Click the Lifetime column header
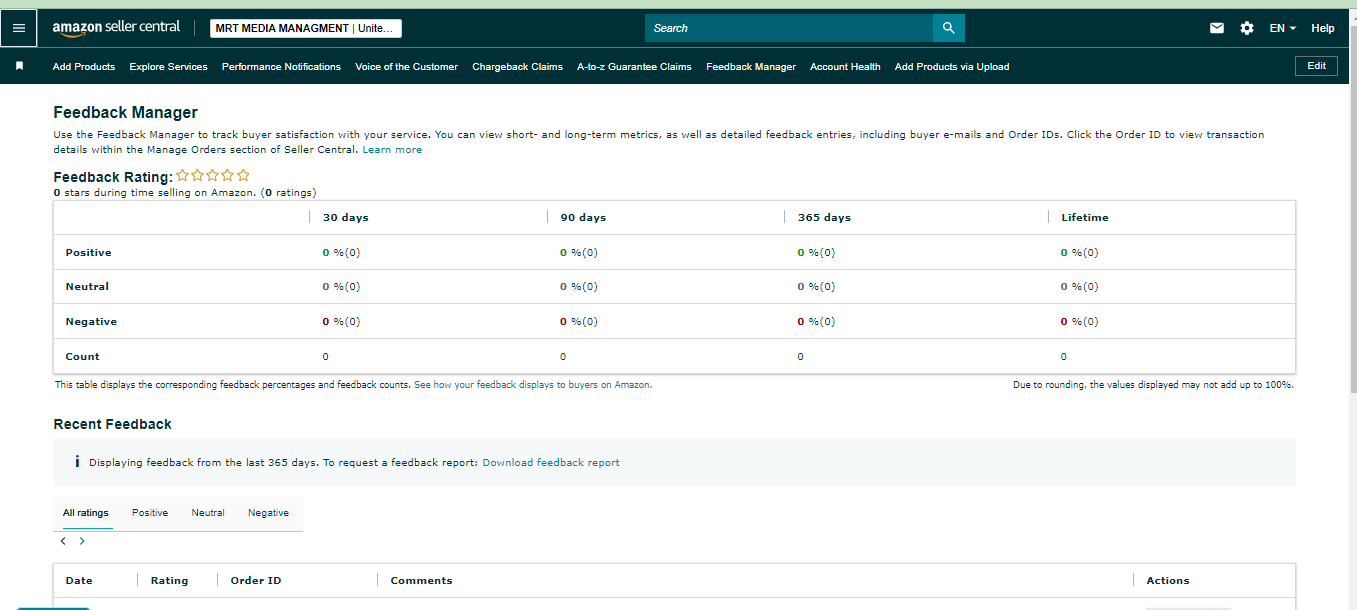This screenshot has height=610, width=1357. pyautogui.click(x=1085, y=217)
